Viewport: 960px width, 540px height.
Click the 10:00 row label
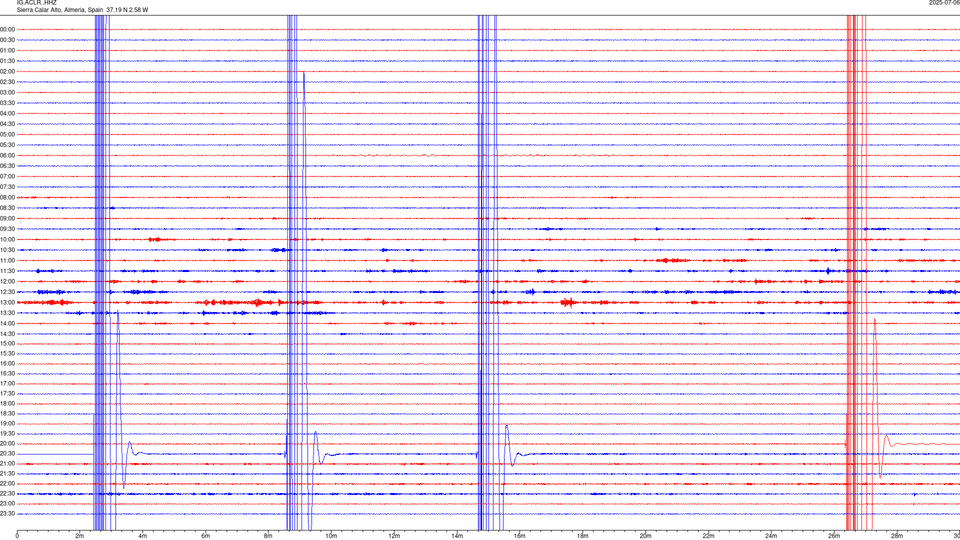[x=7, y=239]
